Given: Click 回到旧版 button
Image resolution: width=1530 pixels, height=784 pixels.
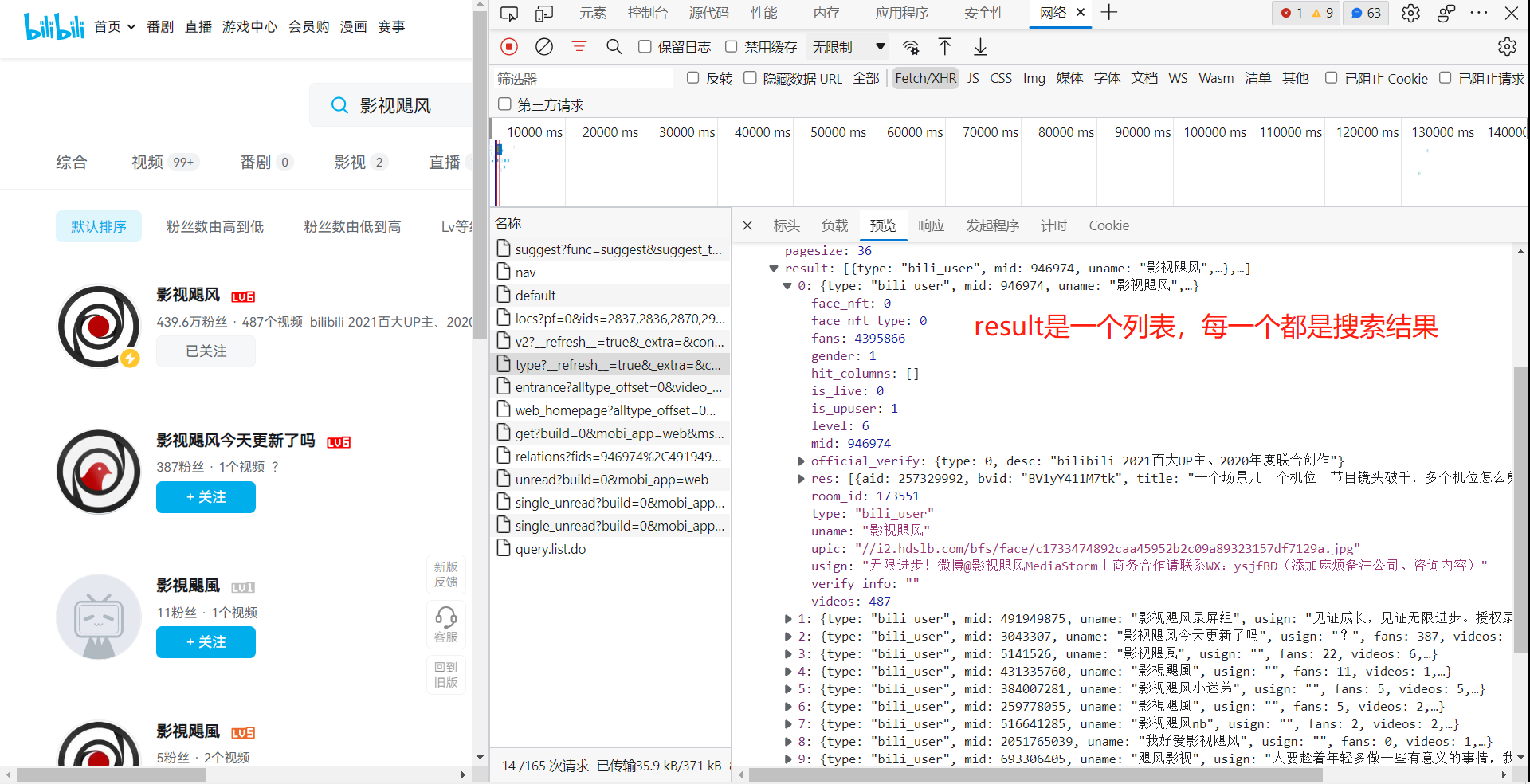Looking at the screenshot, I should click(x=445, y=674).
